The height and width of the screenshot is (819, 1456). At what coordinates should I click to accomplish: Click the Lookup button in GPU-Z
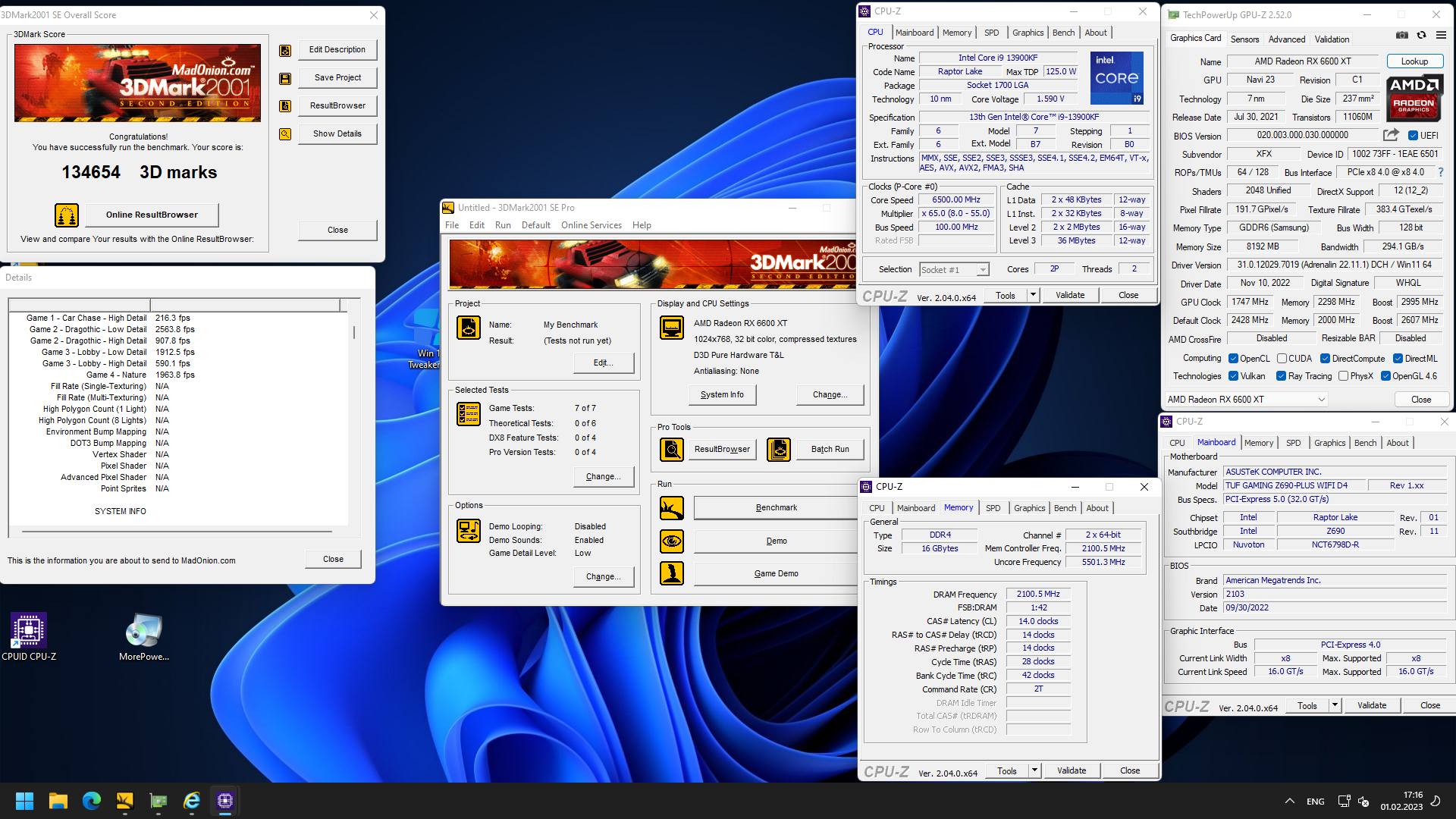1414,61
